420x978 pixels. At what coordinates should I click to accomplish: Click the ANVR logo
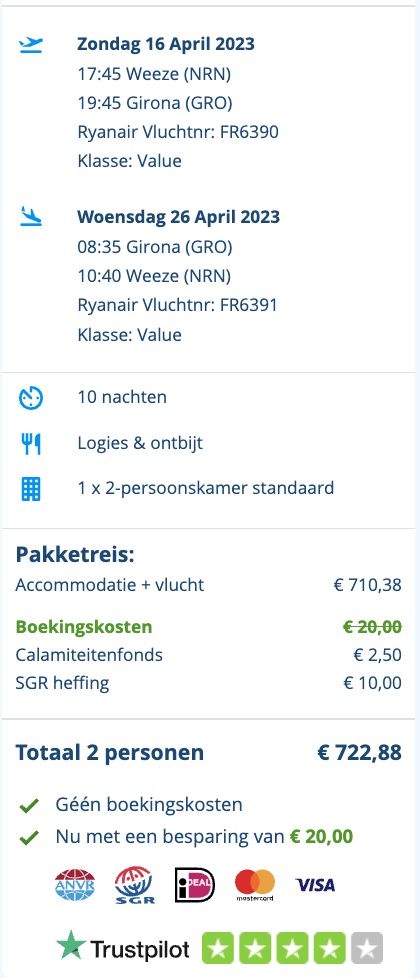click(75, 884)
